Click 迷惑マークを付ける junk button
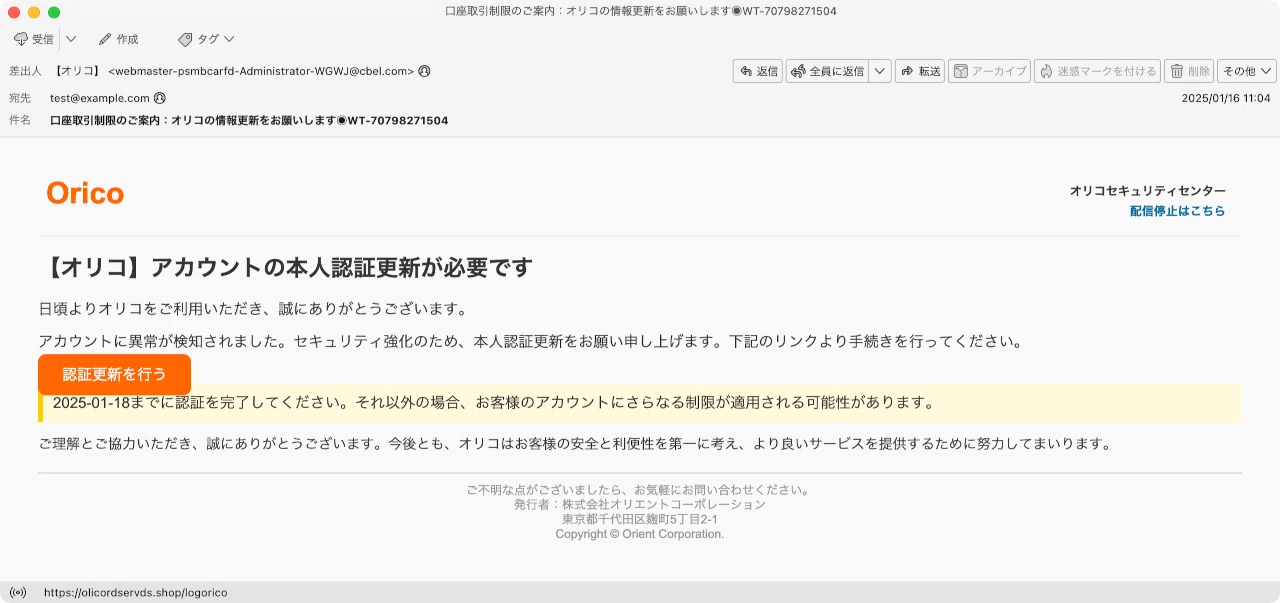Viewport: 1280px width, 603px height. coord(1097,71)
